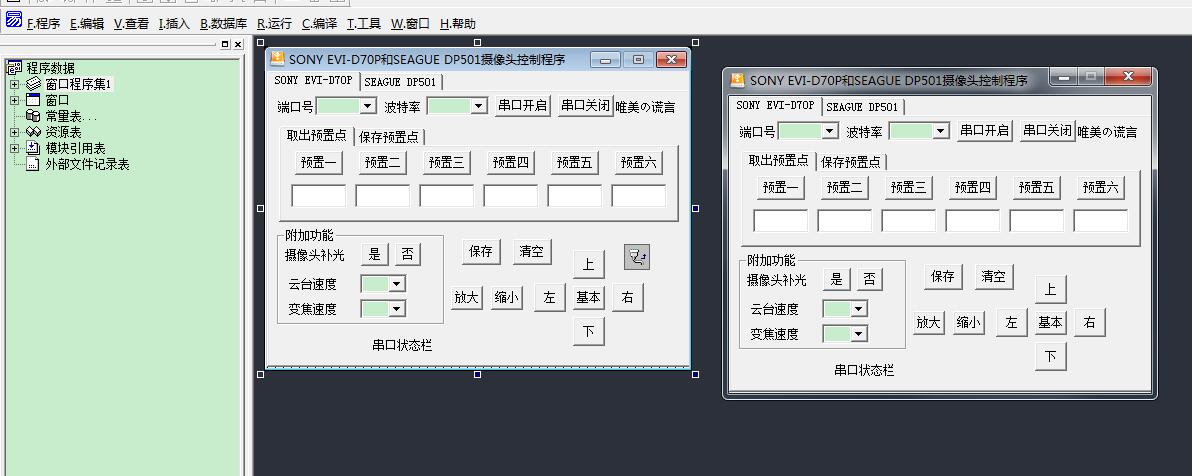Click the edit box under 预置四 in running window

click(x=972, y=221)
